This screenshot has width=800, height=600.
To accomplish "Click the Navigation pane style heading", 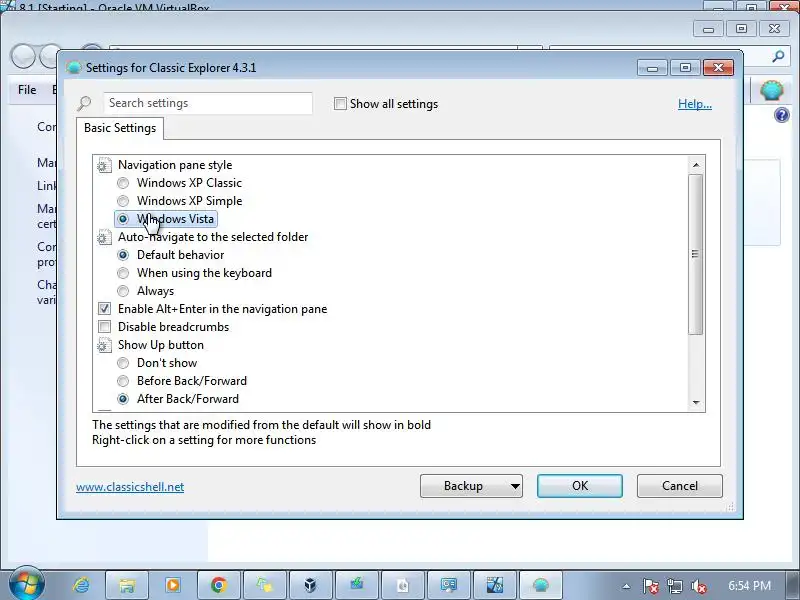I will 175,165.
